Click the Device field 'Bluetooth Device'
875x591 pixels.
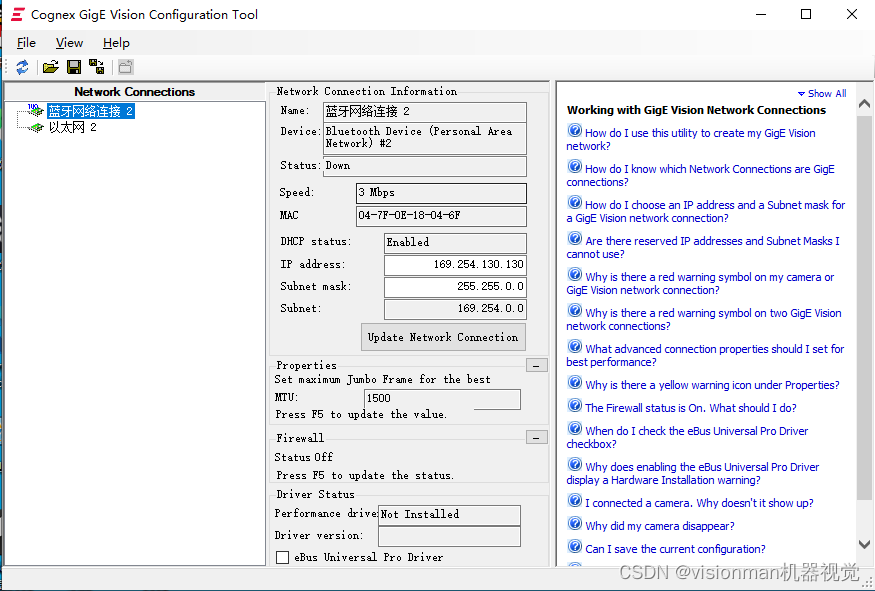[425, 138]
